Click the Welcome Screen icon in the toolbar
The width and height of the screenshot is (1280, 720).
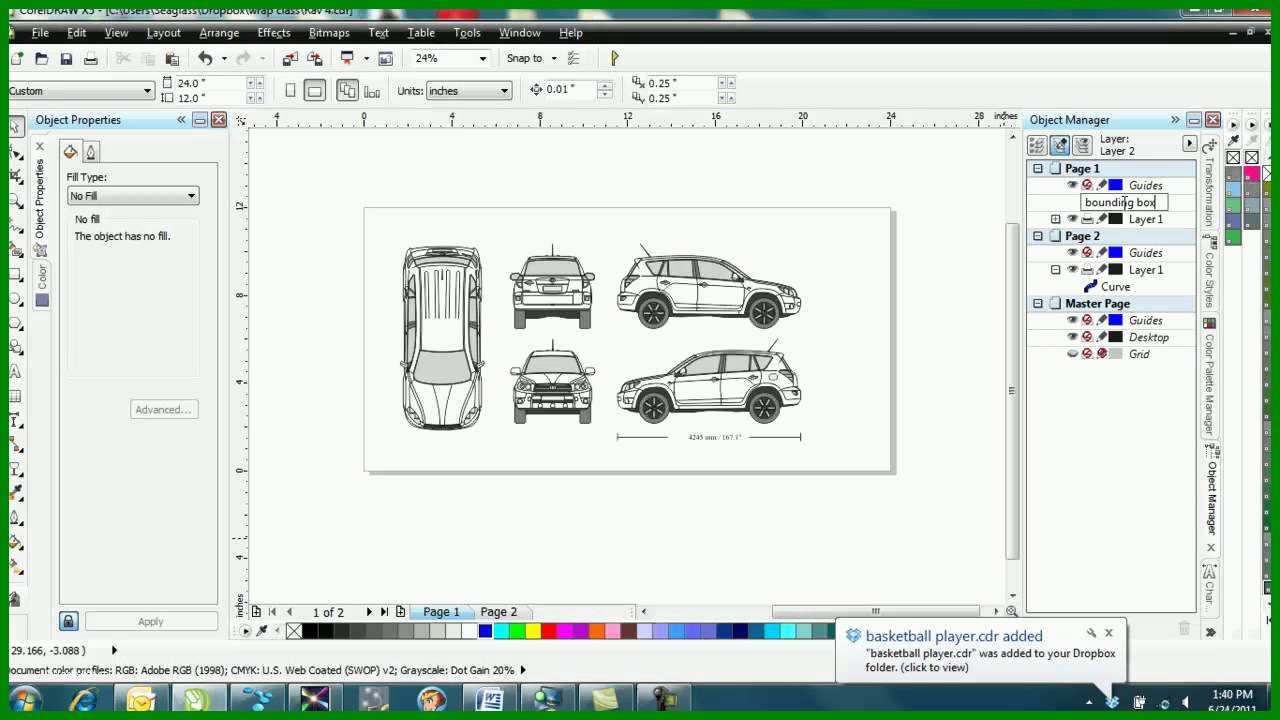[385, 59]
